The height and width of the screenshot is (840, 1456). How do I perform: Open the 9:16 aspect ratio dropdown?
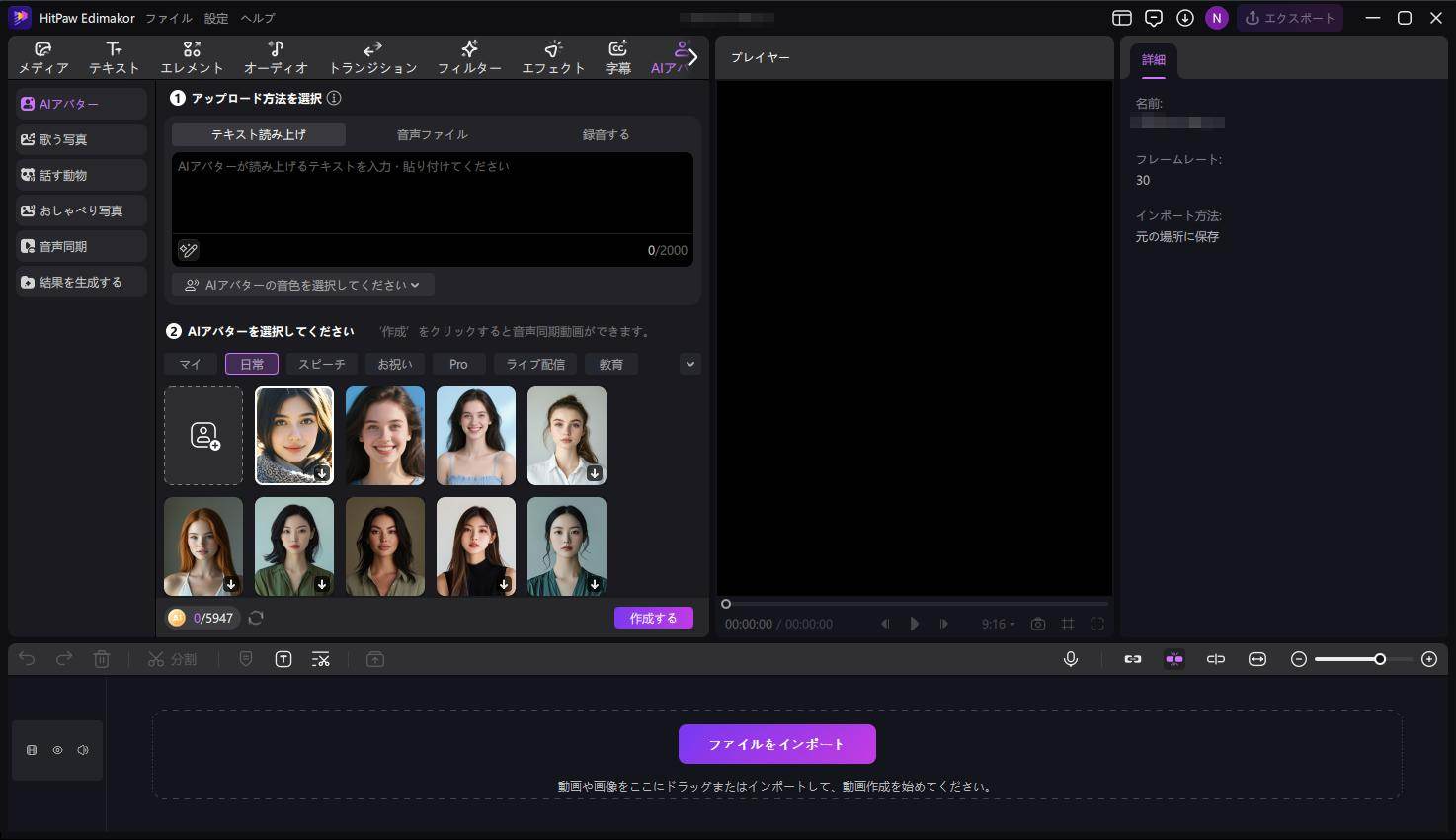[998, 624]
